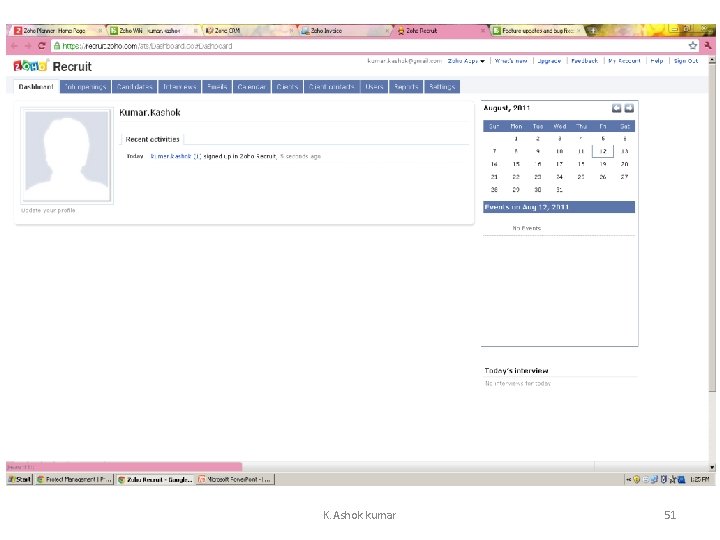Switch to Feature updates browser tab
Image resolution: width=720 pixels, height=540 pixels.
[537, 30]
